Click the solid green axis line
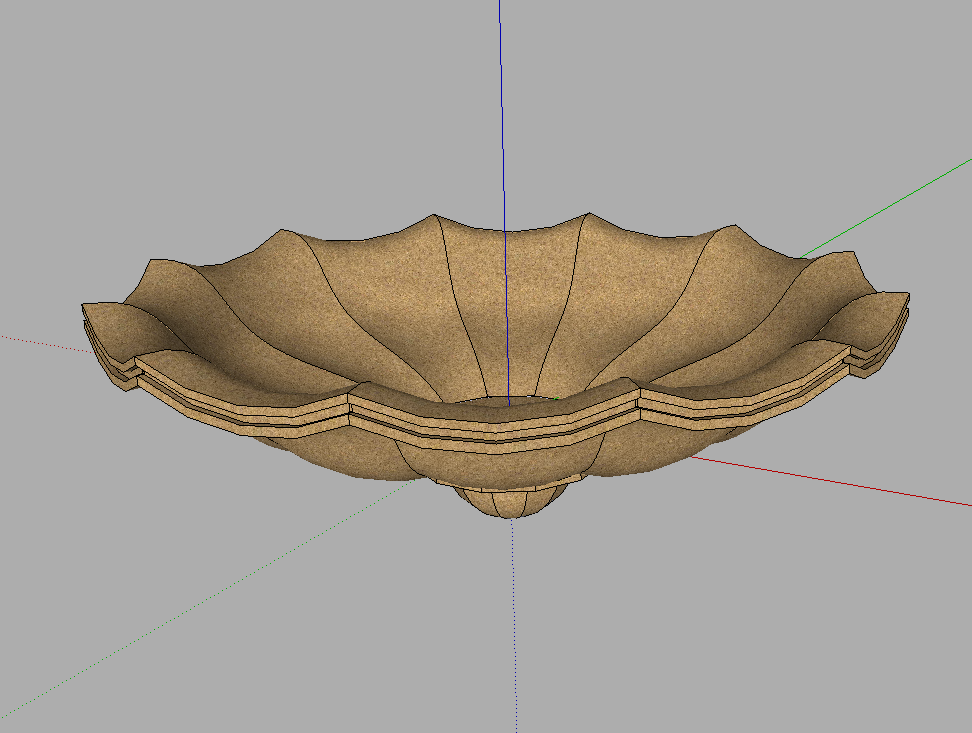 [886, 208]
